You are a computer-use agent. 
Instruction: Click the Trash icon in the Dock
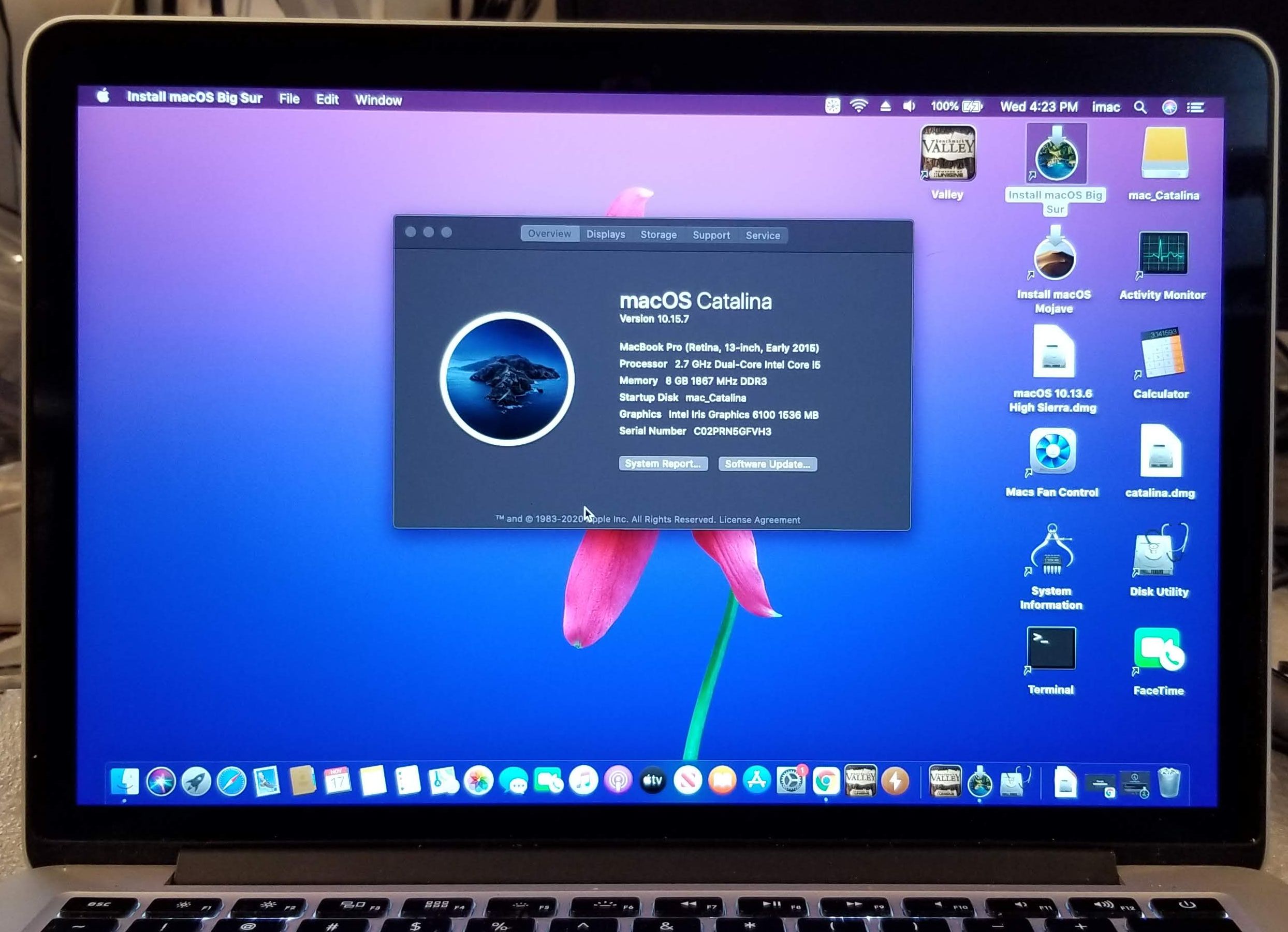(1169, 782)
